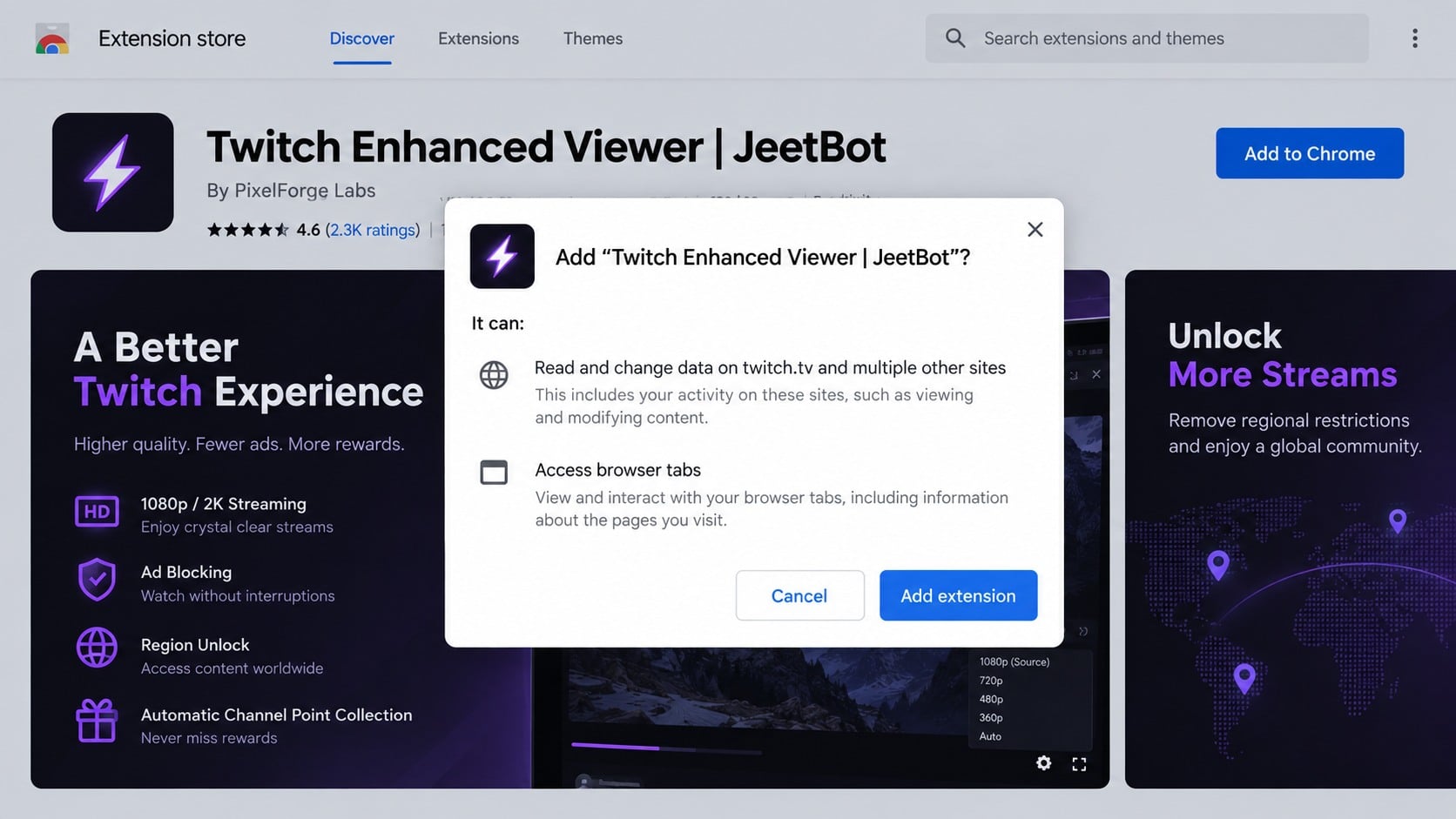The height and width of the screenshot is (819, 1456).
Task: Click the "Twitch Enhanced Viewer | JeetBot" page title
Action: tap(546, 146)
